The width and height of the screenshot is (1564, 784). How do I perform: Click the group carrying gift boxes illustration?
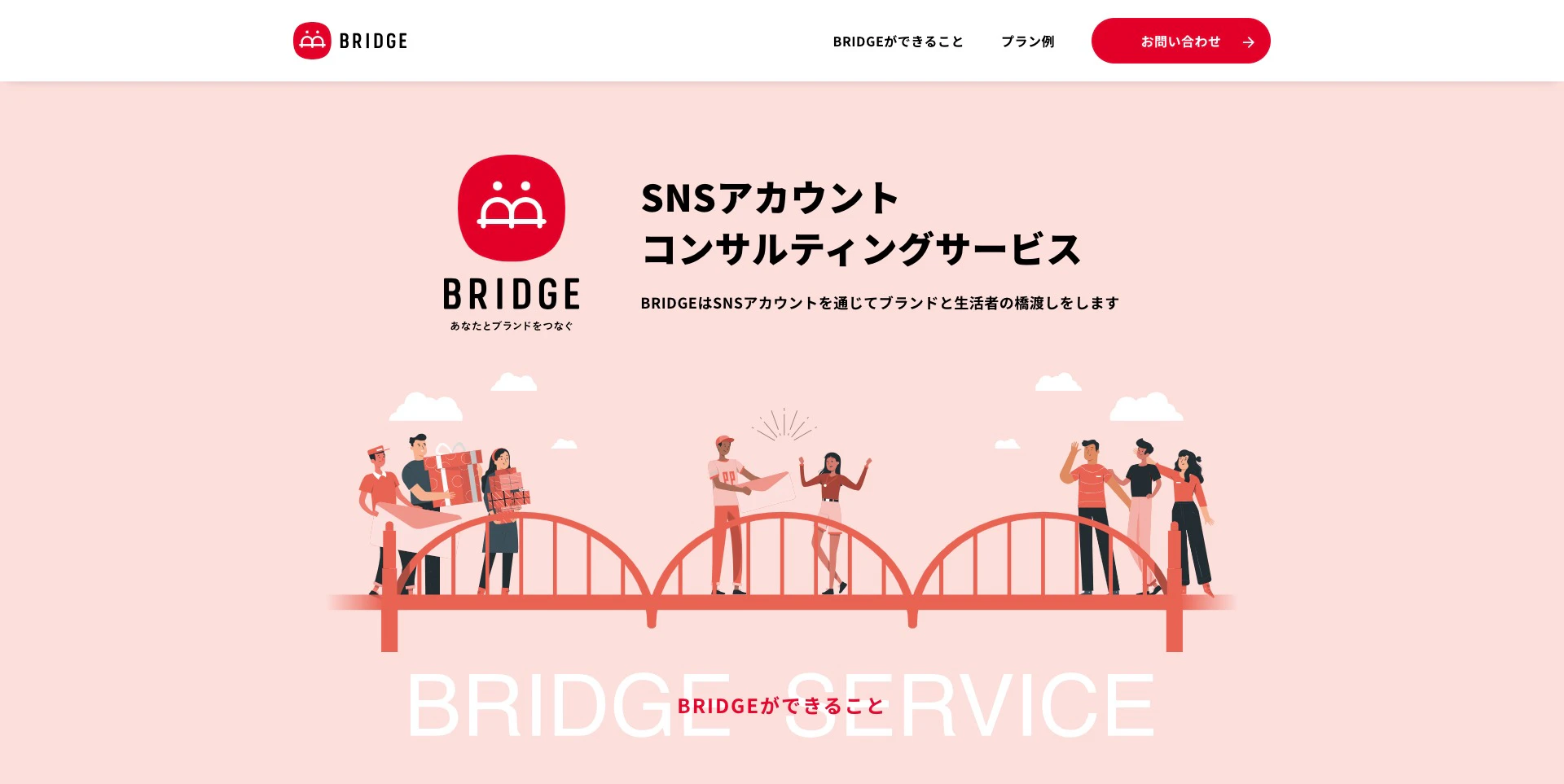[444, 513]
